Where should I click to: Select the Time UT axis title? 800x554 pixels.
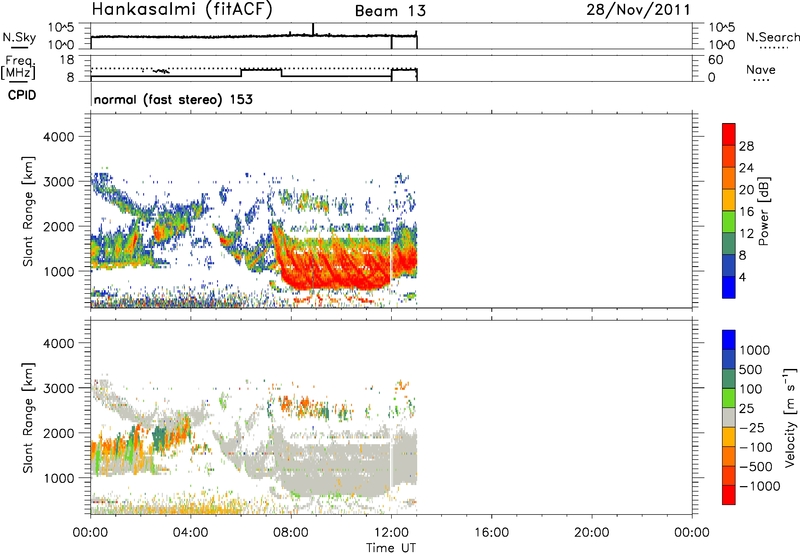[391, 548]
